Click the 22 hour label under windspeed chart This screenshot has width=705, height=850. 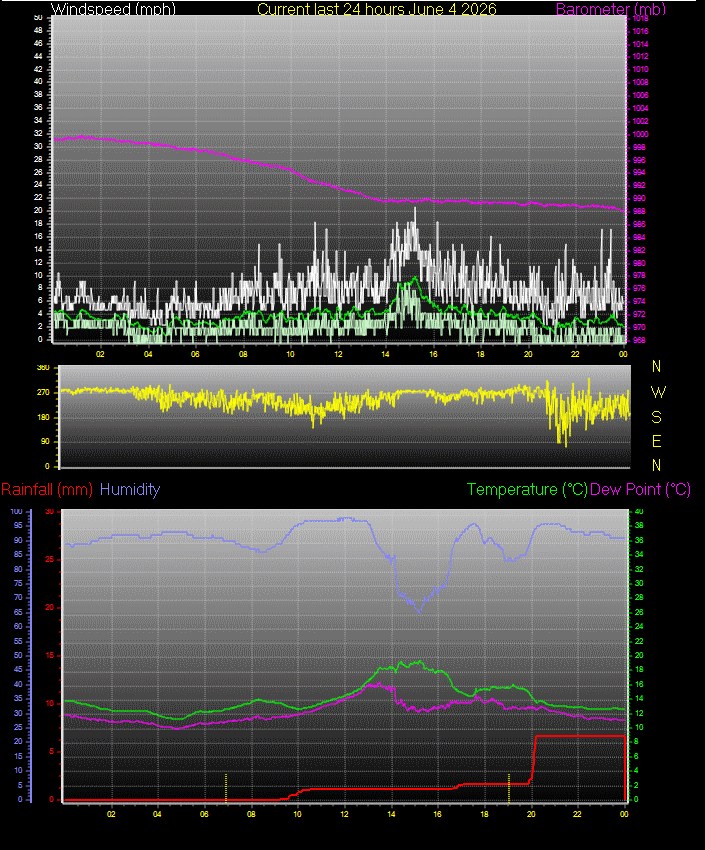pos(575,354)
